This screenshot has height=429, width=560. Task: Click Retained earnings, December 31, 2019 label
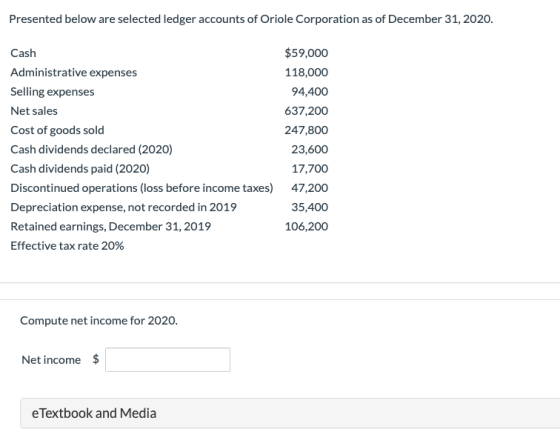111,227
